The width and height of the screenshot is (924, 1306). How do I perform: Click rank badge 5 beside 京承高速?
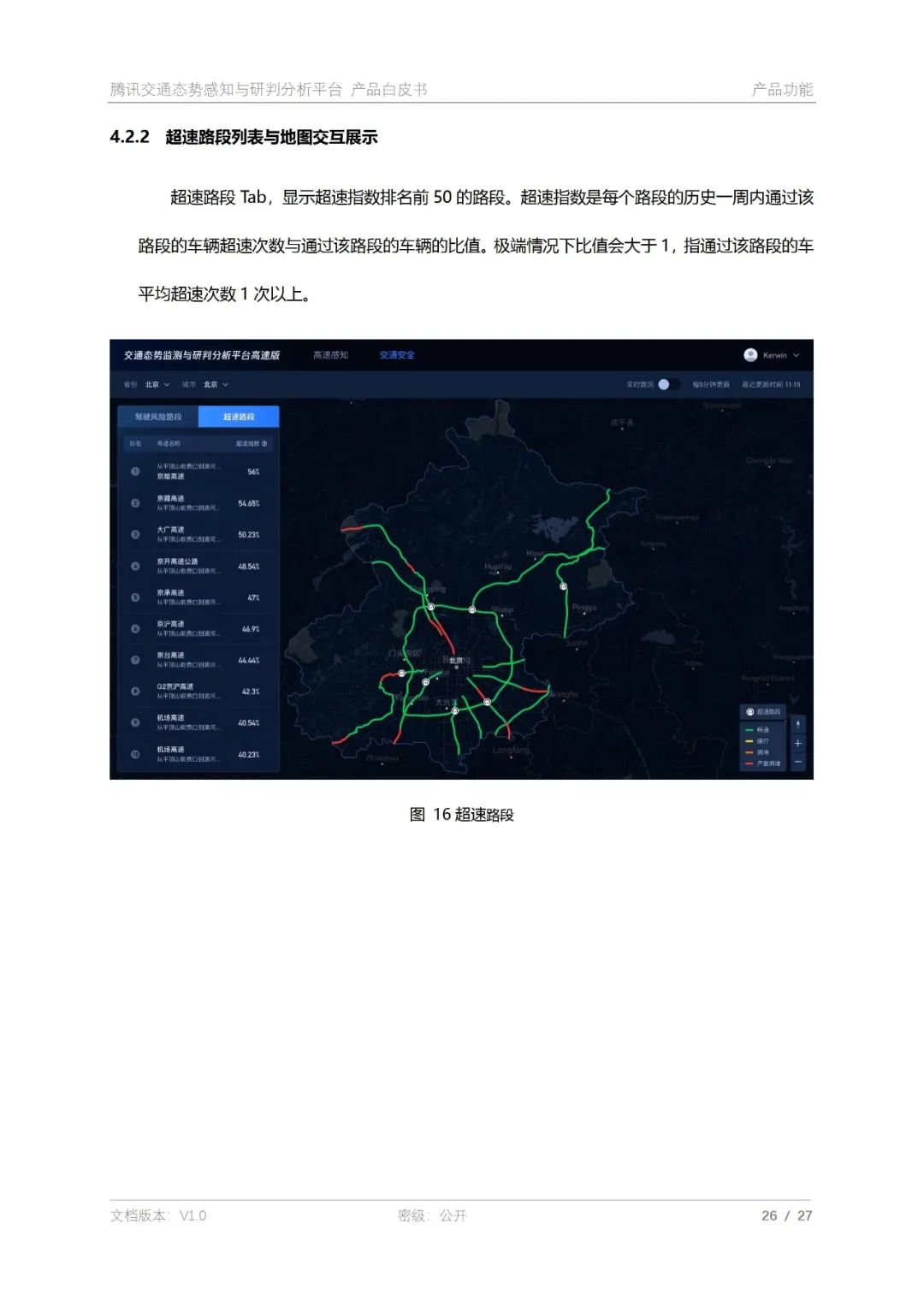(x=135, y=597)
